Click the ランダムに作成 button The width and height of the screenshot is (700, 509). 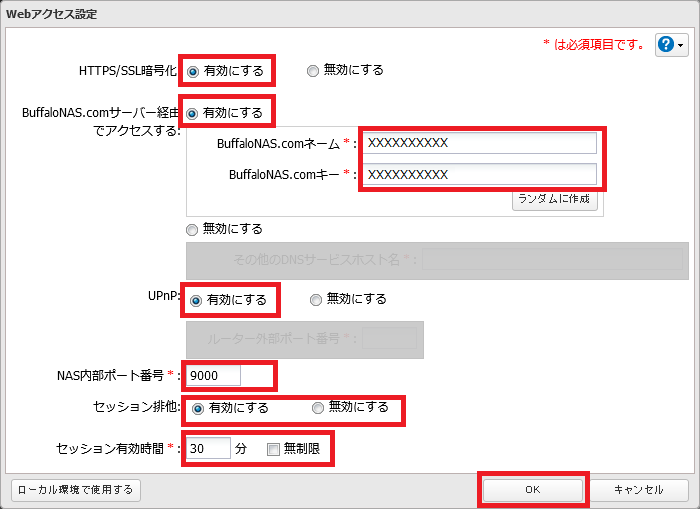pos(554,199)
